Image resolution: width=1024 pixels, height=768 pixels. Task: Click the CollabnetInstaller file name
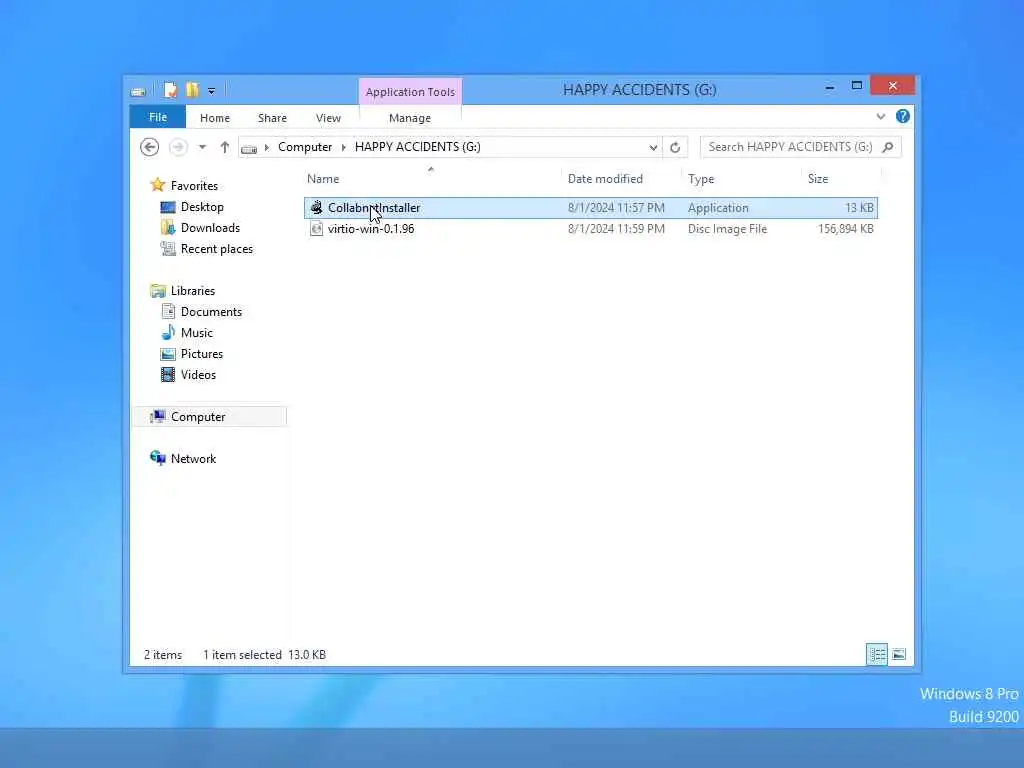[374, 208]
